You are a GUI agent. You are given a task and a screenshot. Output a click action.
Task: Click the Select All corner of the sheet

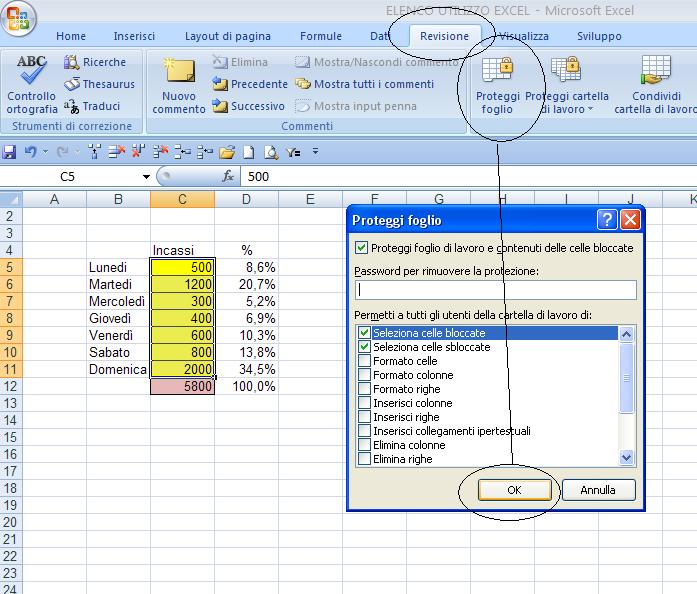point(11,199)
